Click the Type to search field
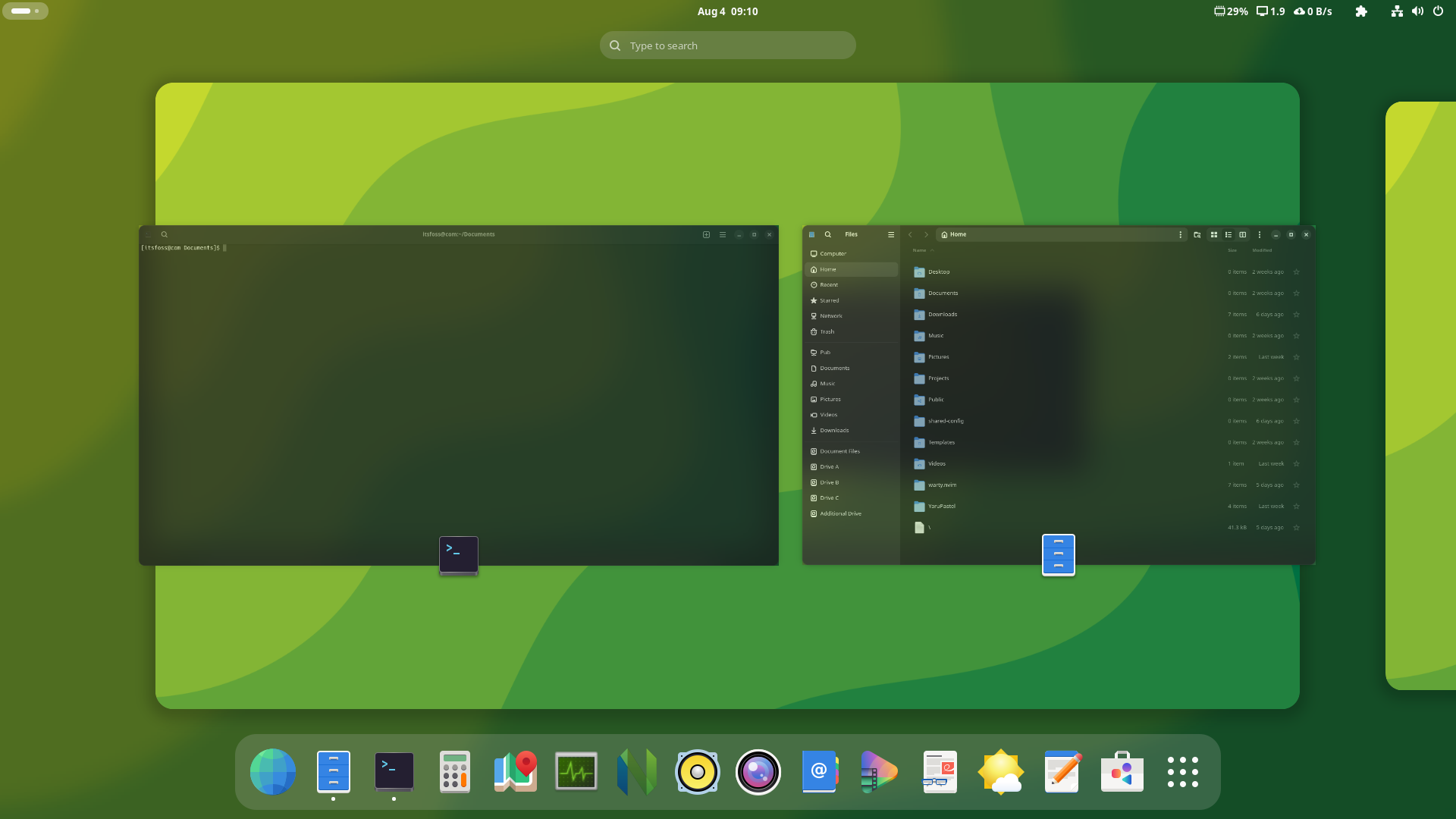Screen dimensions: 1456x819 tap(727, 45)
